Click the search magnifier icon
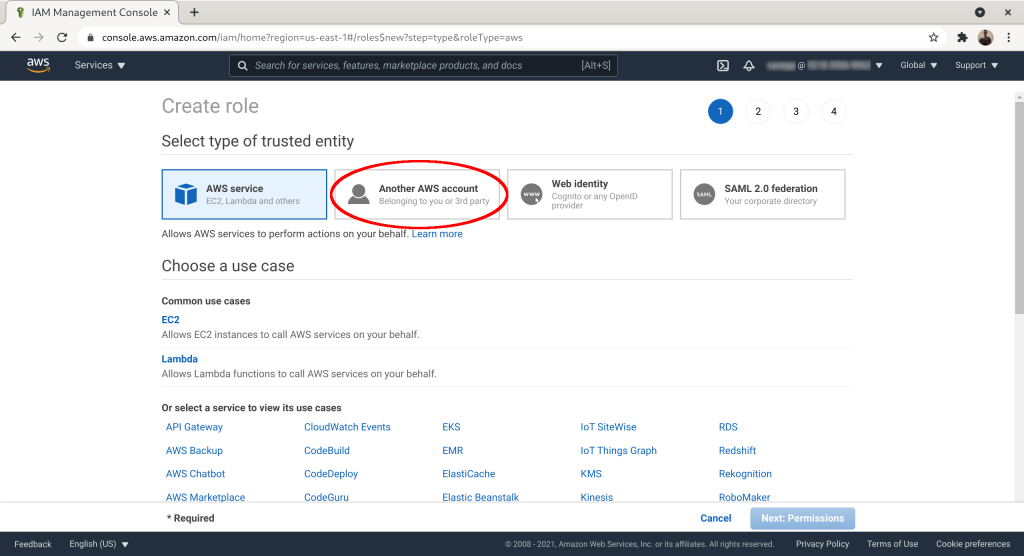This screenshot has height=556, width=1024. pos(242,65)
